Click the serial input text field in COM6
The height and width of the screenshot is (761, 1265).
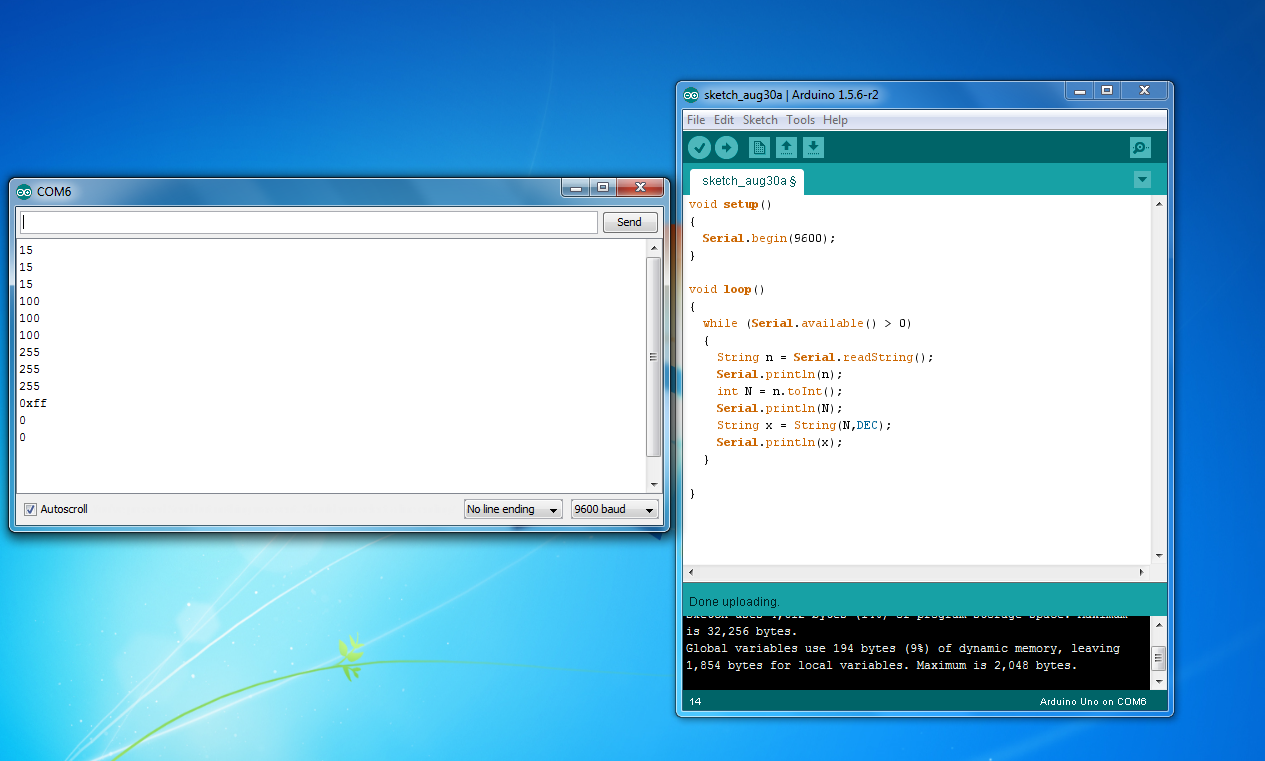(x=309, y=222)
